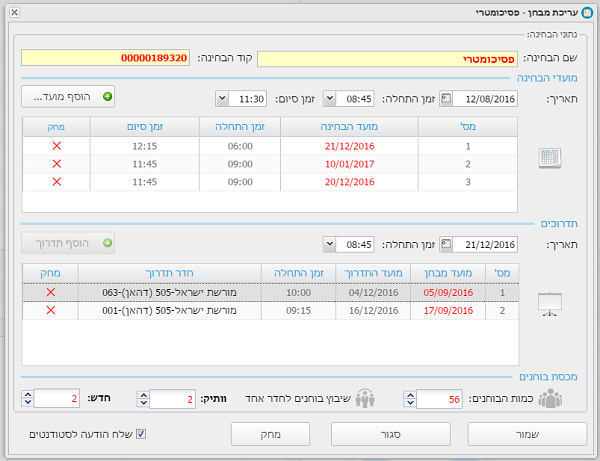This screenshot has height=461, width=600.
Task: Open calendar picker for exam date 12/08/2016
Action: pyautogui.click(x=446, y=99)
